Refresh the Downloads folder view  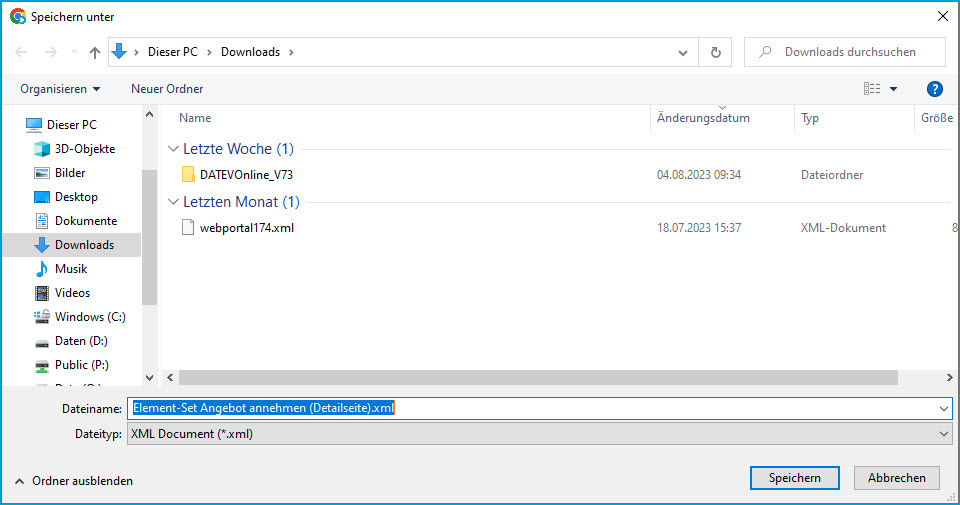coord(715,52)
